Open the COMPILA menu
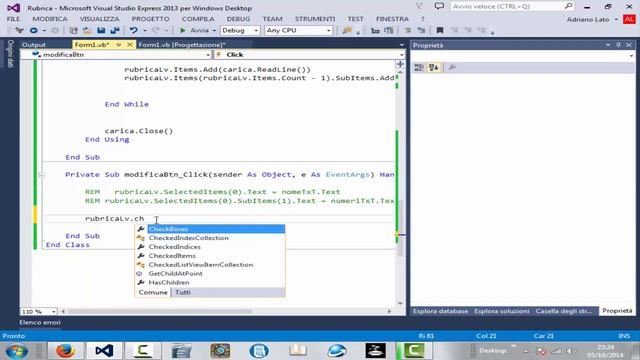640x360 pixels. [x=198, y=19]
